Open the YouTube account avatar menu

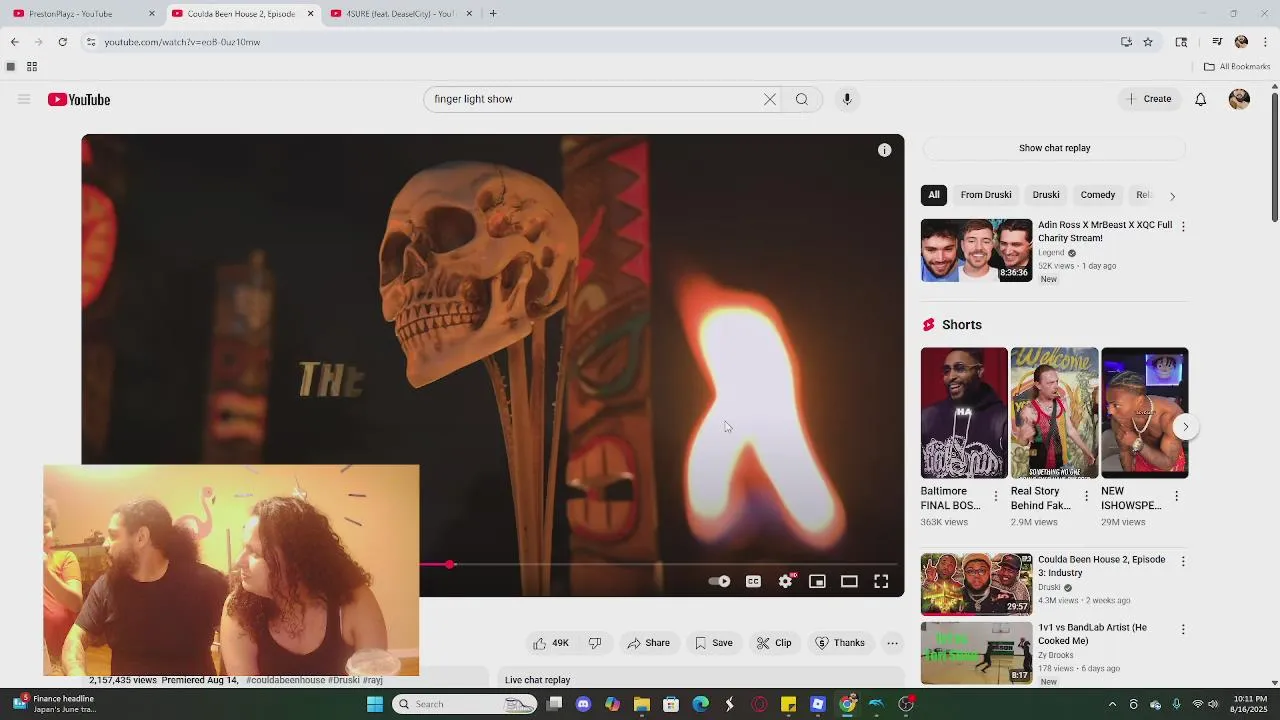[1239, 99]
